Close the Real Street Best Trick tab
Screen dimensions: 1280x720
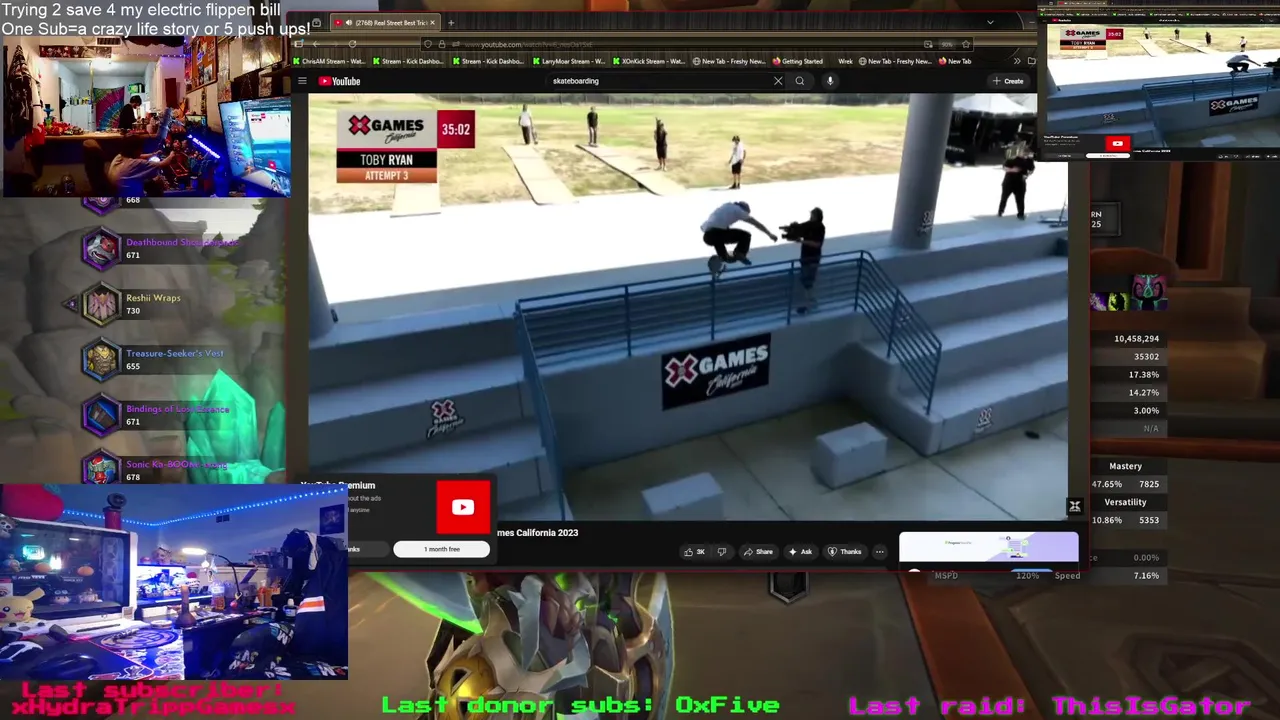pos(433,22)
